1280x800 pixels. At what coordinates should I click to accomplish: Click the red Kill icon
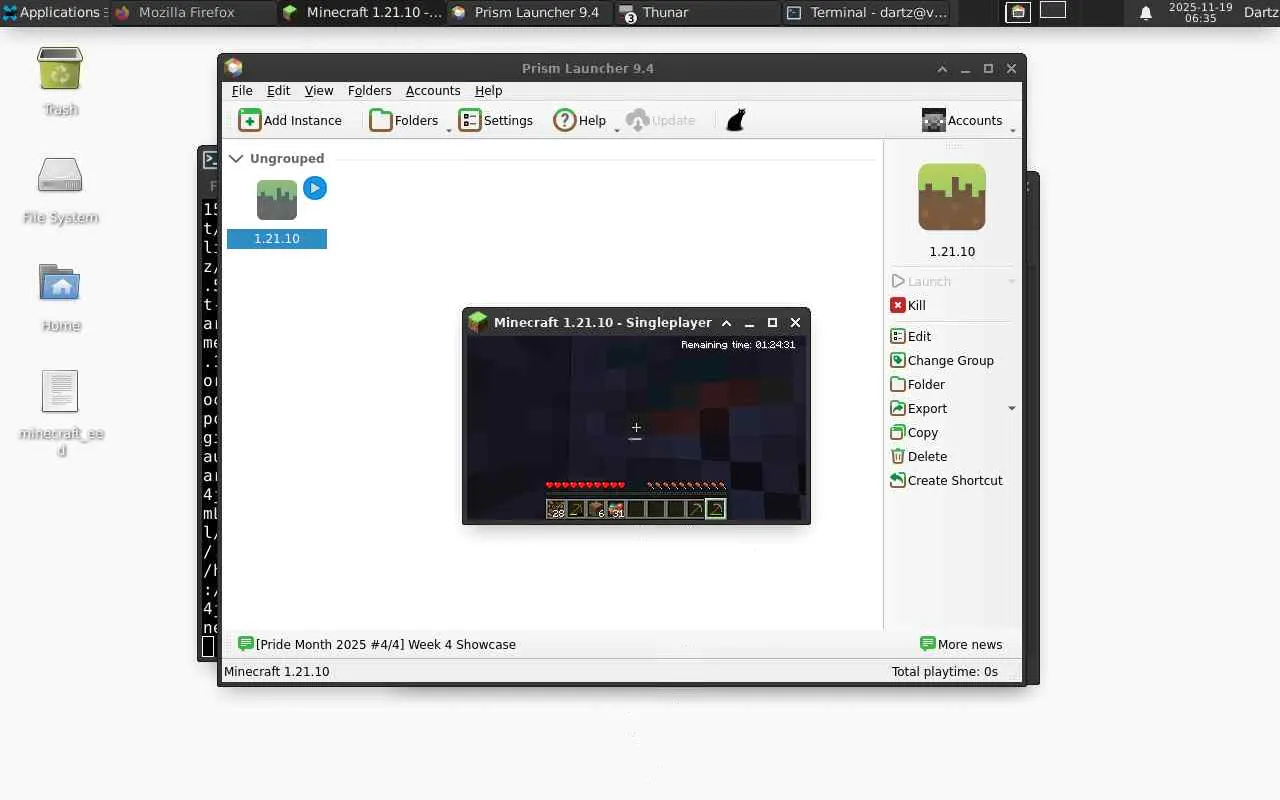pos(898,305)
